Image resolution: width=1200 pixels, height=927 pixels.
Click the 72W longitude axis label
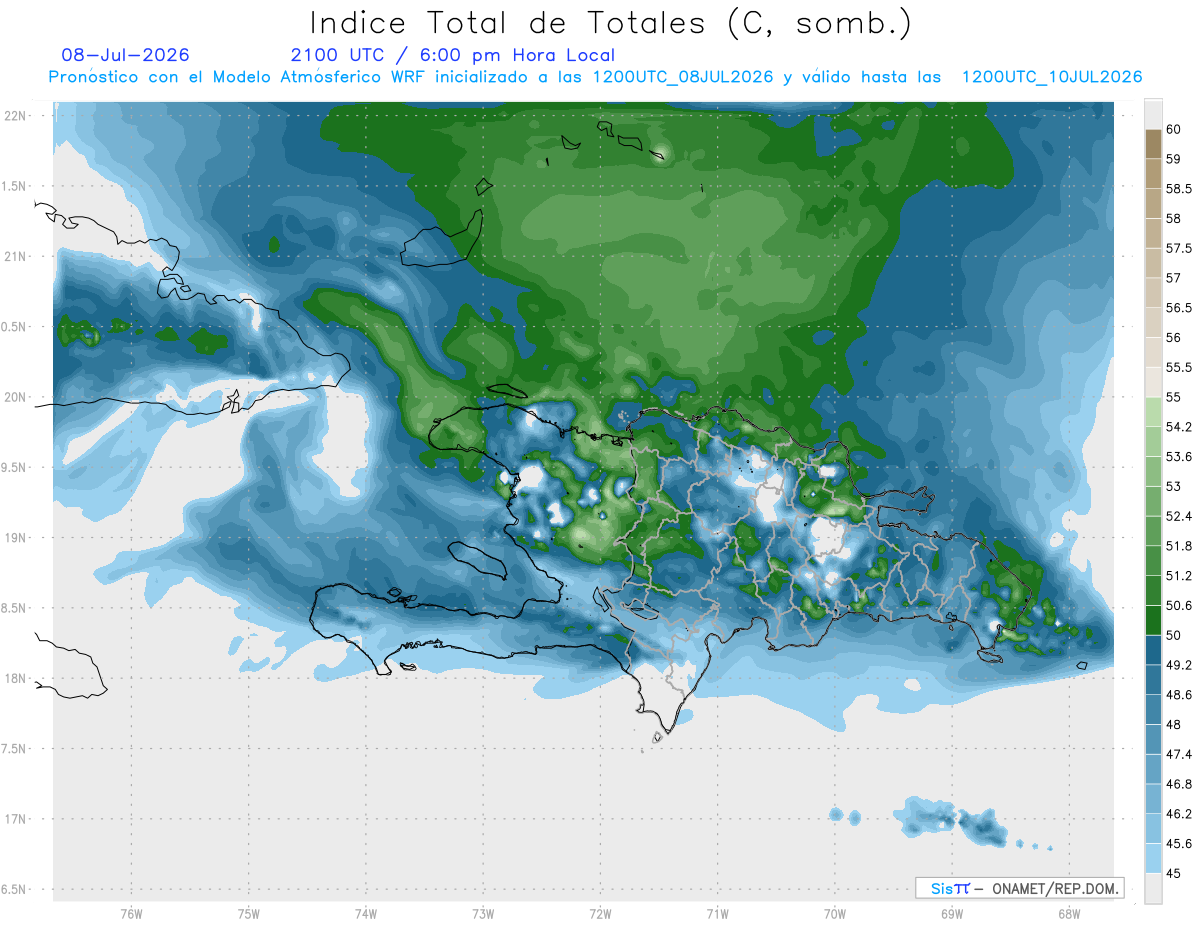click(x=600, y=913)
